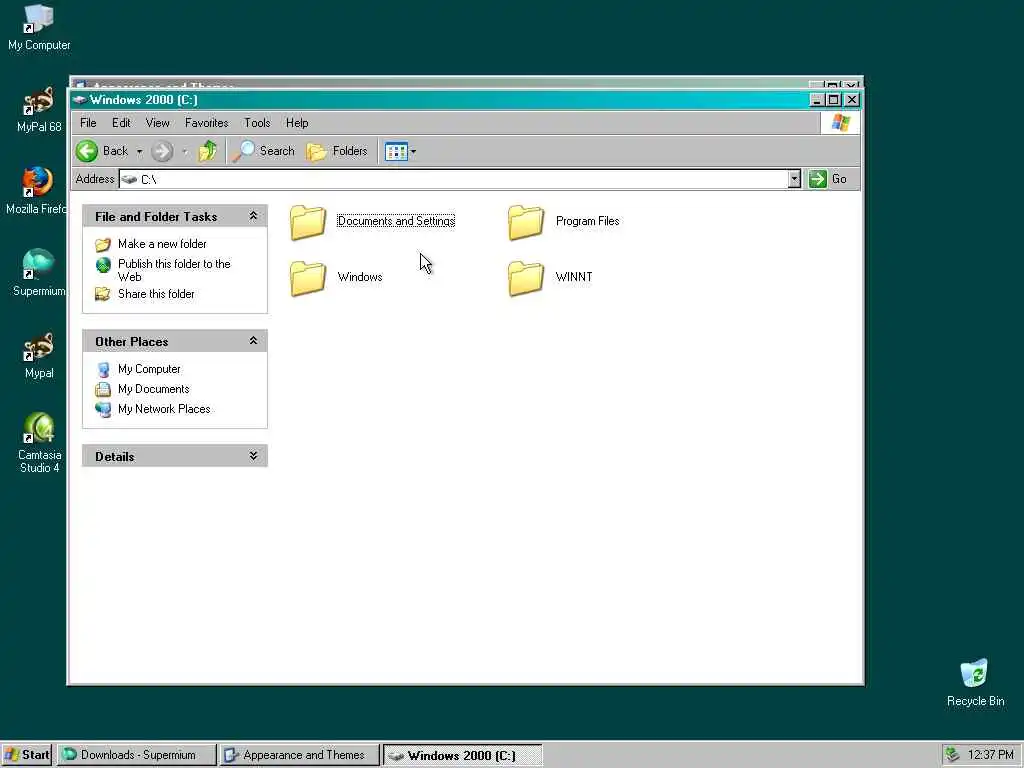Screen dimensions: 1024x768
Task: Collapse the File and Folder Tasks panel
Action: tap(253, 216)
